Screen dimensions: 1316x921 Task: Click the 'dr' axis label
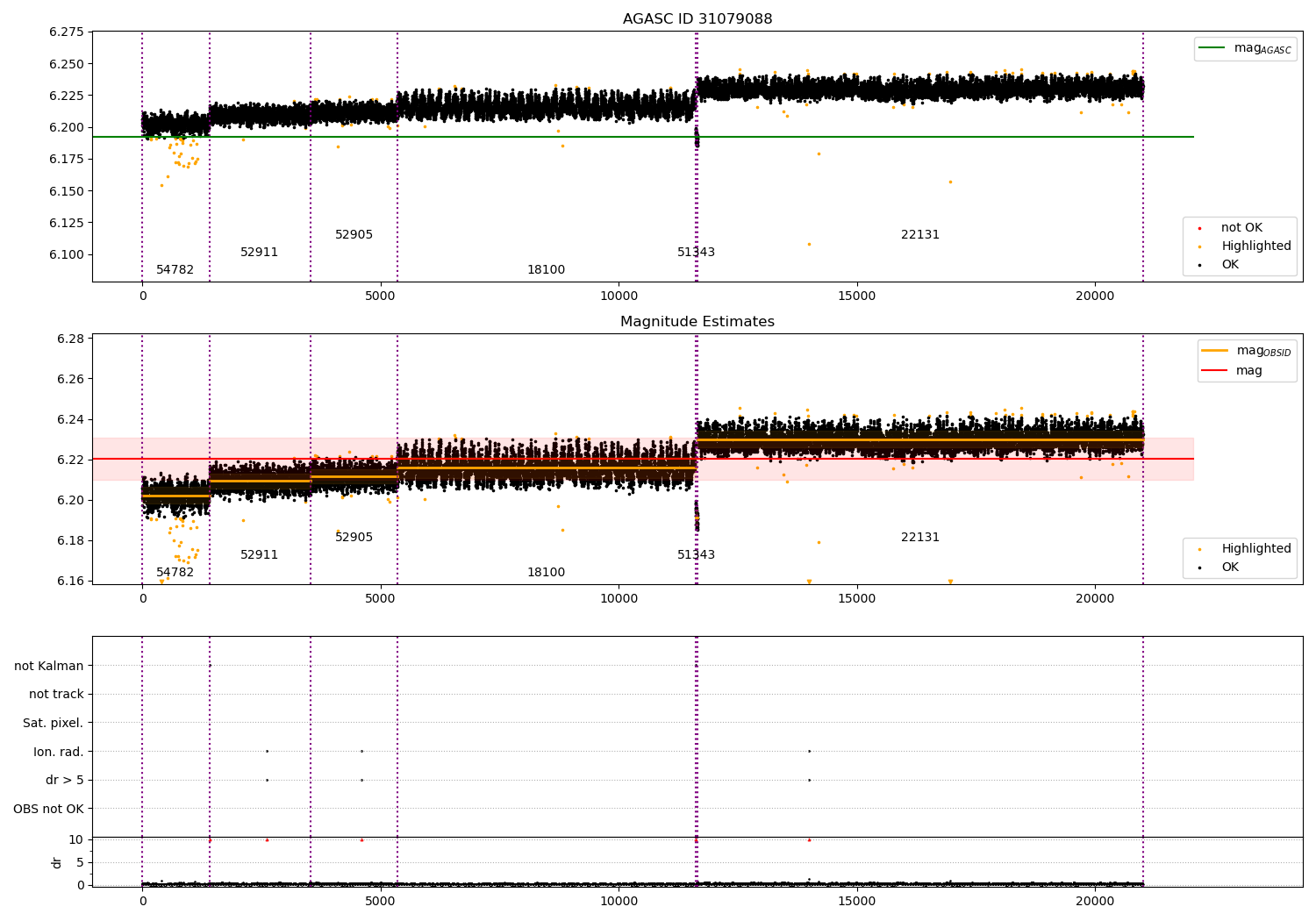pos(57,862)
